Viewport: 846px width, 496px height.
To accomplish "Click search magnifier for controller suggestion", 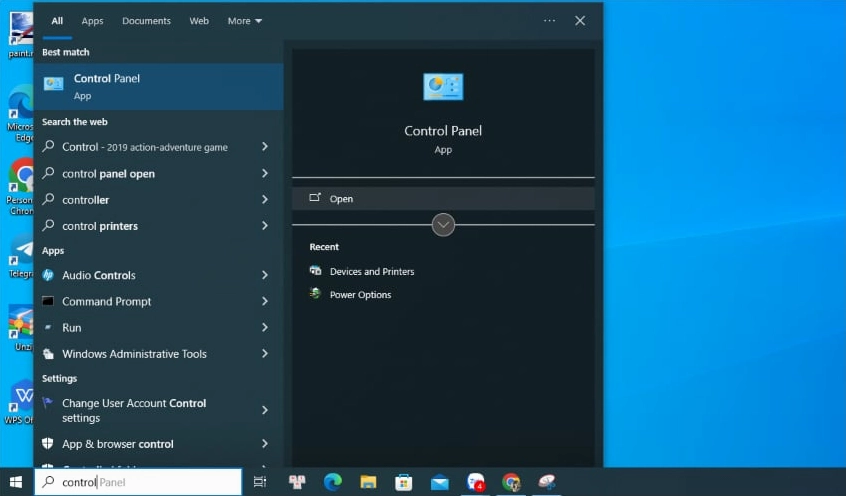I will [x=48, y=199].
